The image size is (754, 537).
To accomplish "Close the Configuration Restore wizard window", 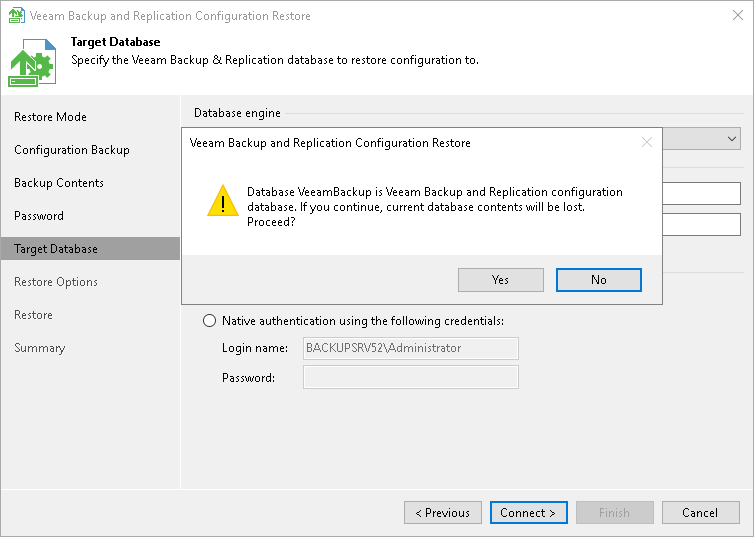I will coord(738,15).
